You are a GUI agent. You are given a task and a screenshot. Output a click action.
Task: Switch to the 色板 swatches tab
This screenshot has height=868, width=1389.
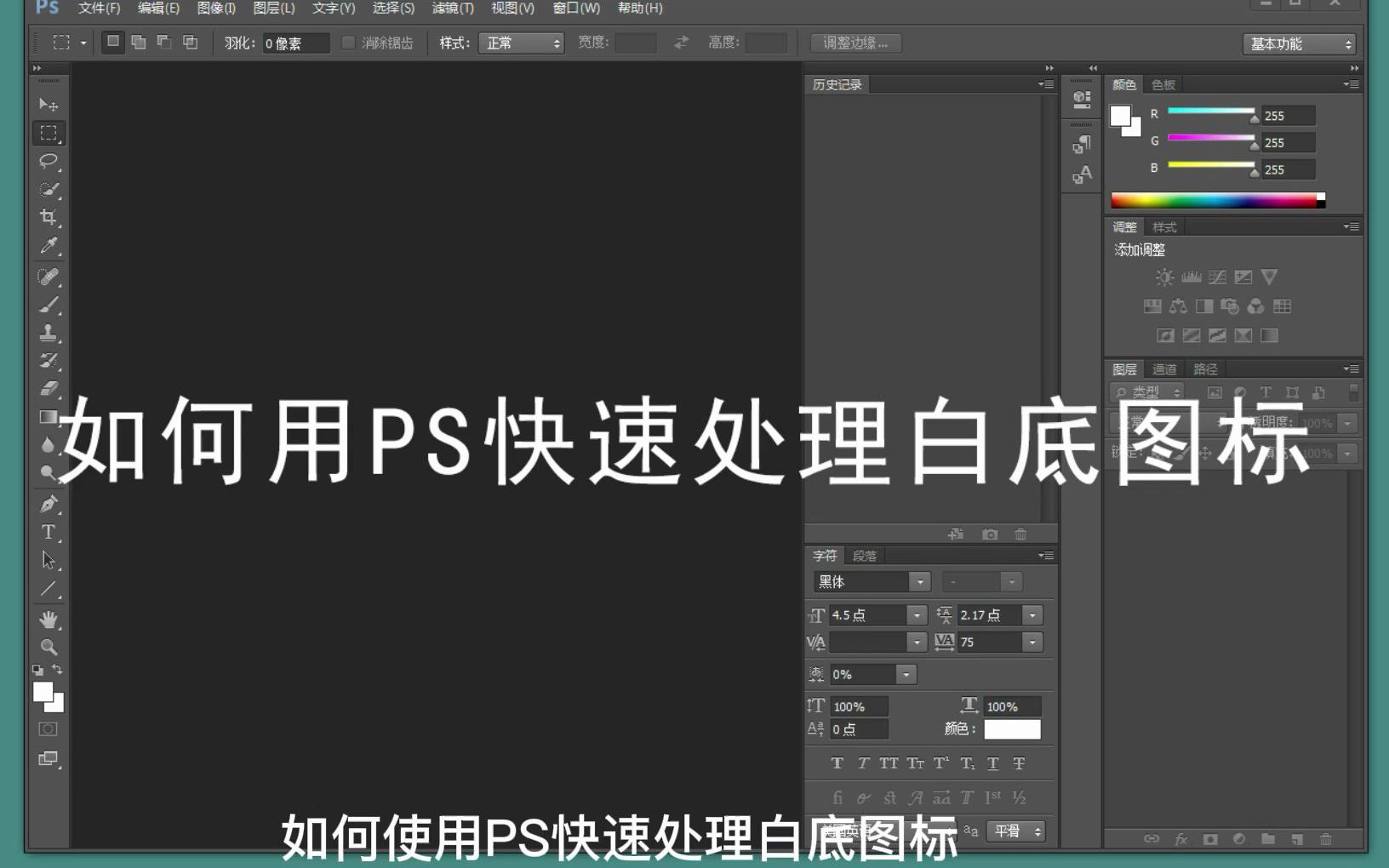tap(1163, 84)
